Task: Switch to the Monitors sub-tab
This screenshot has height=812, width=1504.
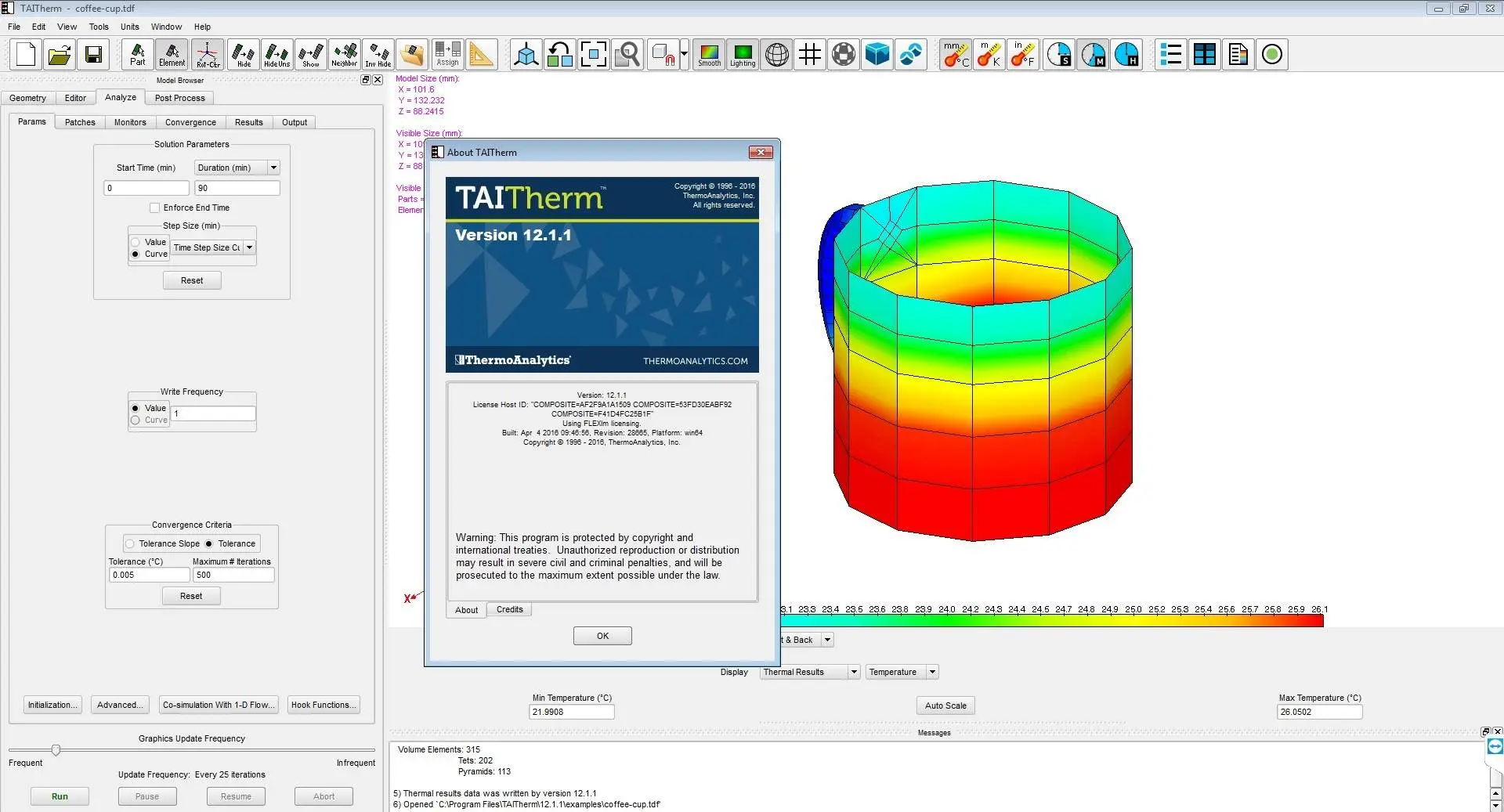Action: 130,122
